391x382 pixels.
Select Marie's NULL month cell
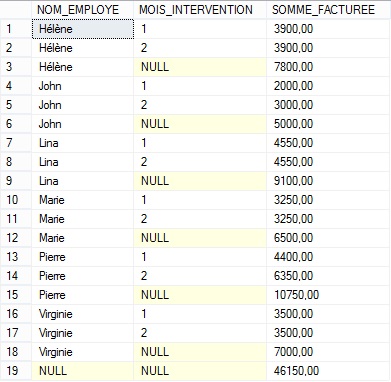tap(200, 238)
